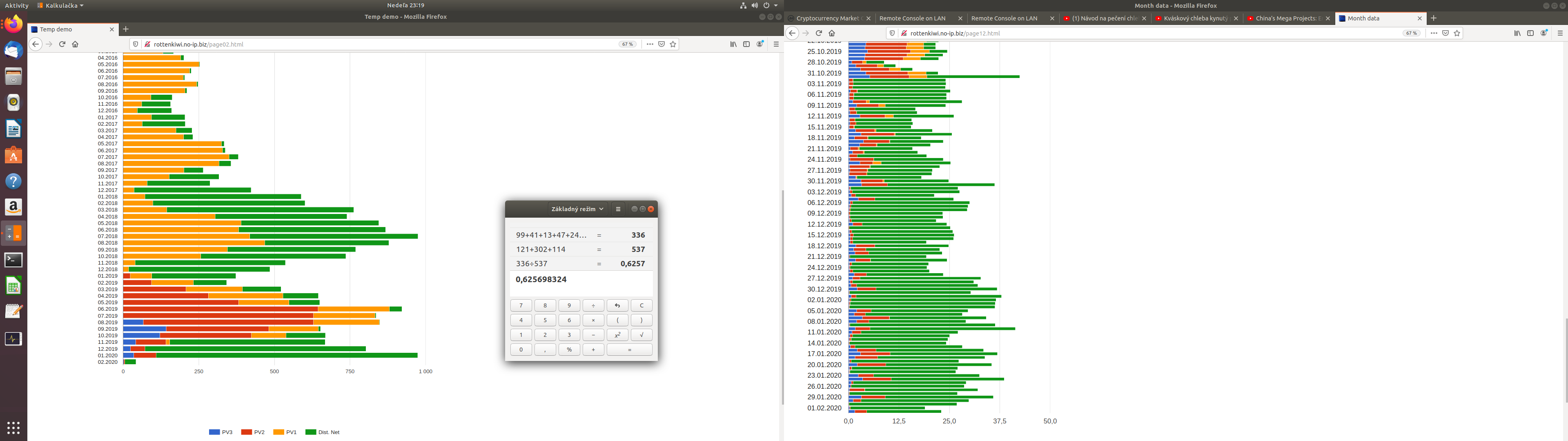Open system status menu arrow
1568x441 pixels.
tap(775, 5)
